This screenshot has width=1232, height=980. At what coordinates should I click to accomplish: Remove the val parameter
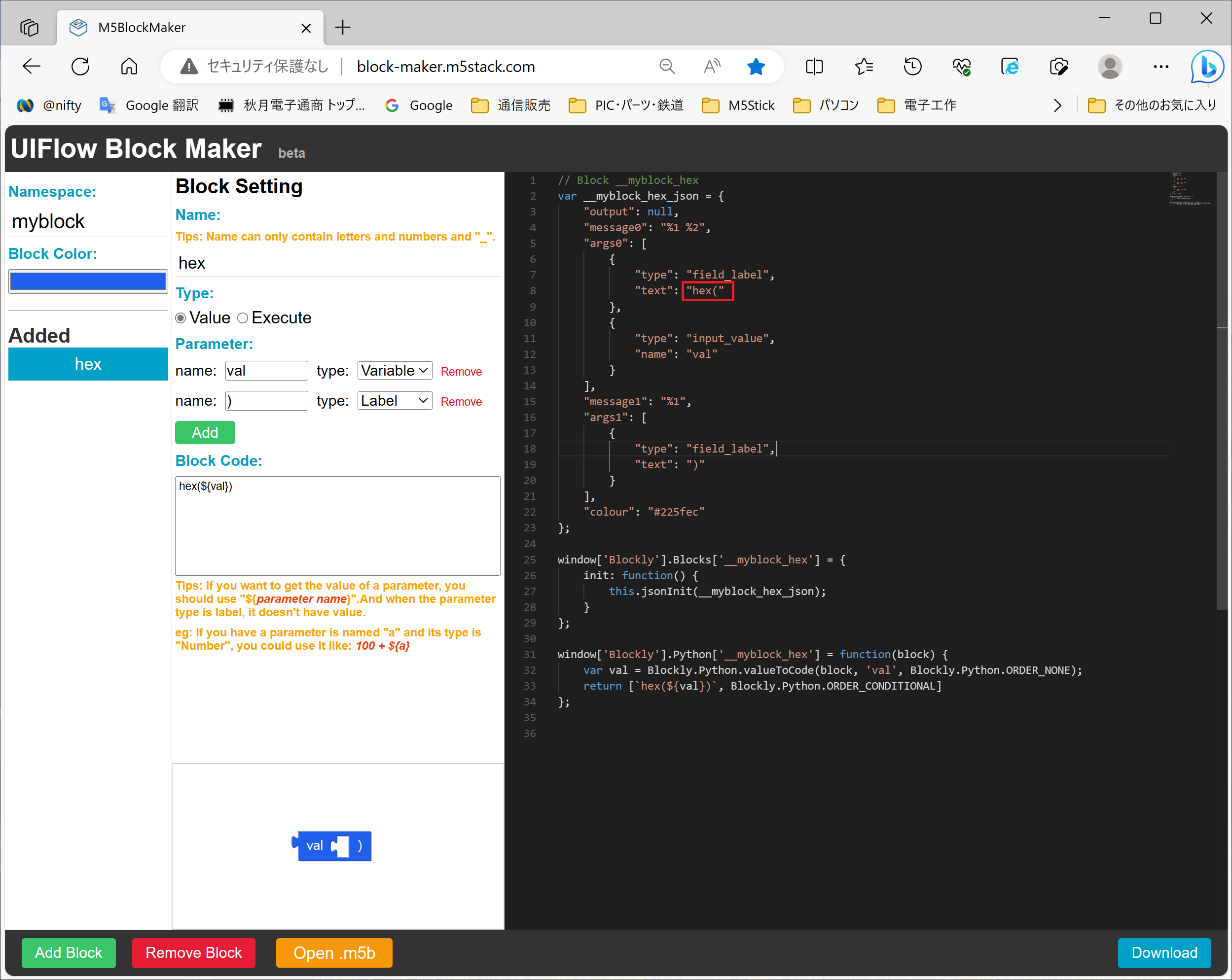click(x=461, y=372)
